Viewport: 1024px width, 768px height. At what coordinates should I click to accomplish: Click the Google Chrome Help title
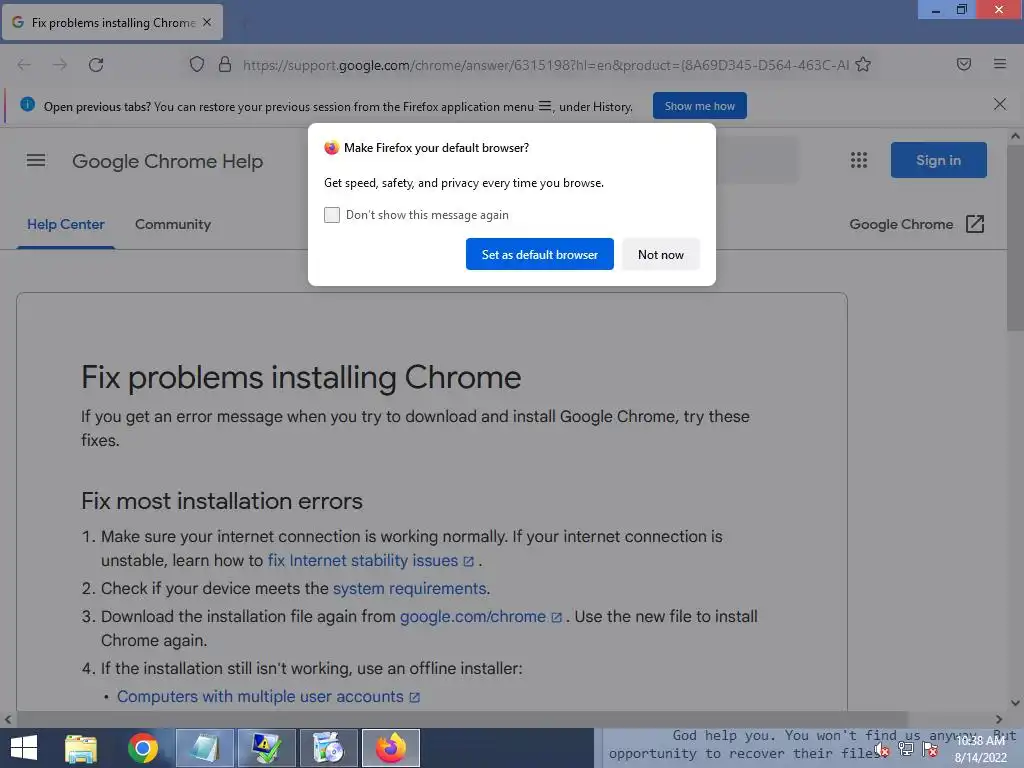pos(167,161)
